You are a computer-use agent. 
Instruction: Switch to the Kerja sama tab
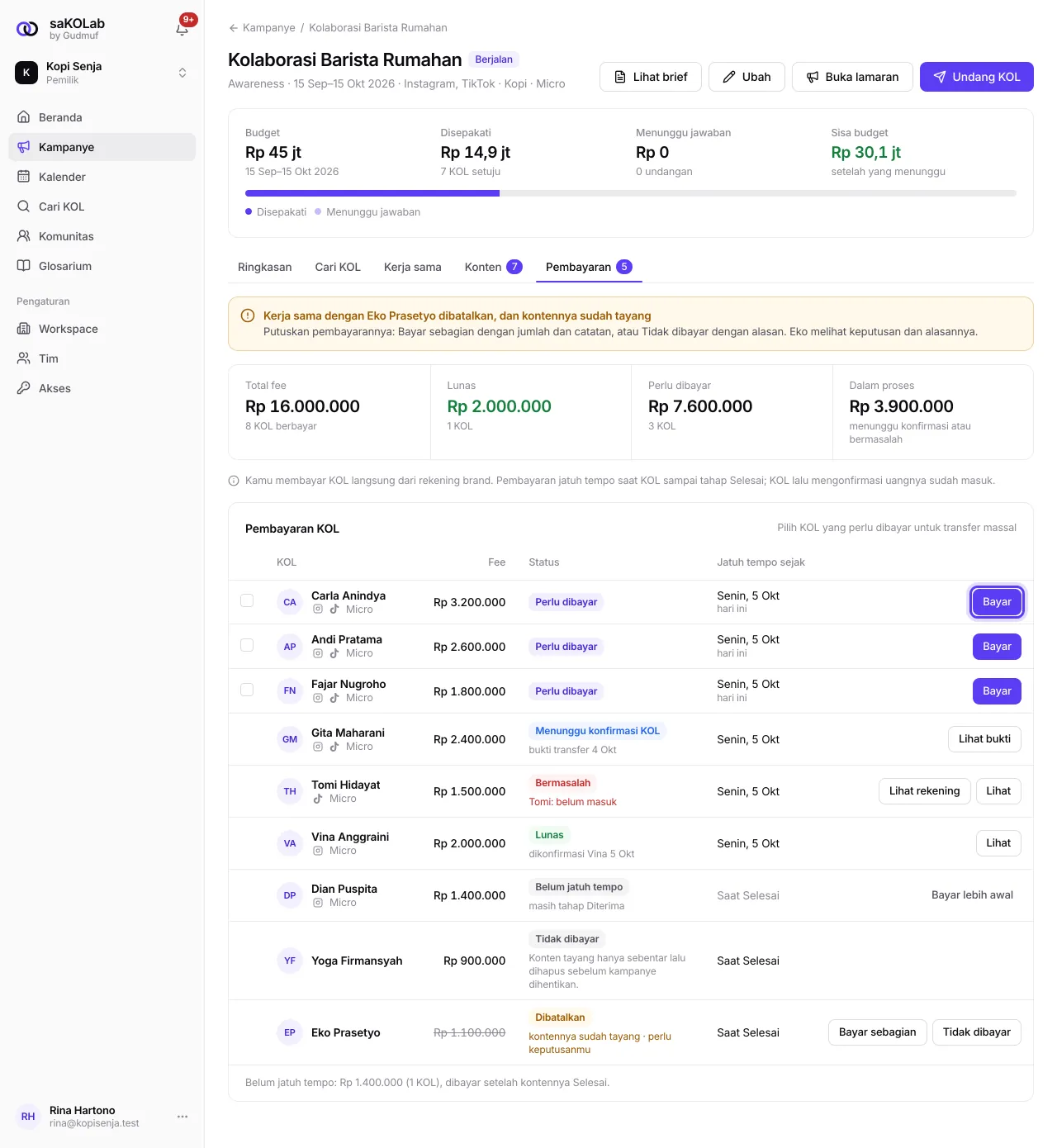click(x=413, y=267)
